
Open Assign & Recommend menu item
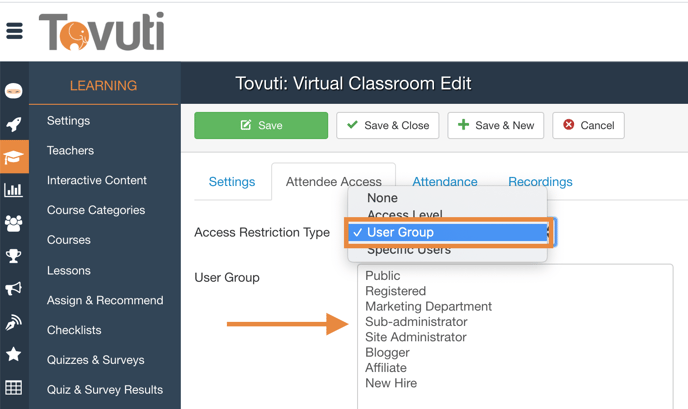[x=105, y=300]
